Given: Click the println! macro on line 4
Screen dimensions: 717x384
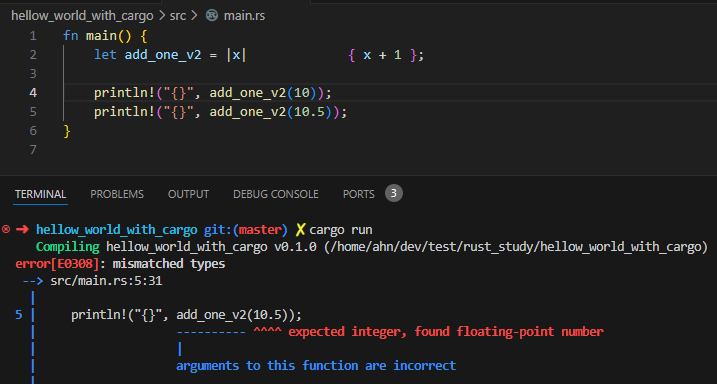Looking at the screenshot, I should (x=125, y=93).
